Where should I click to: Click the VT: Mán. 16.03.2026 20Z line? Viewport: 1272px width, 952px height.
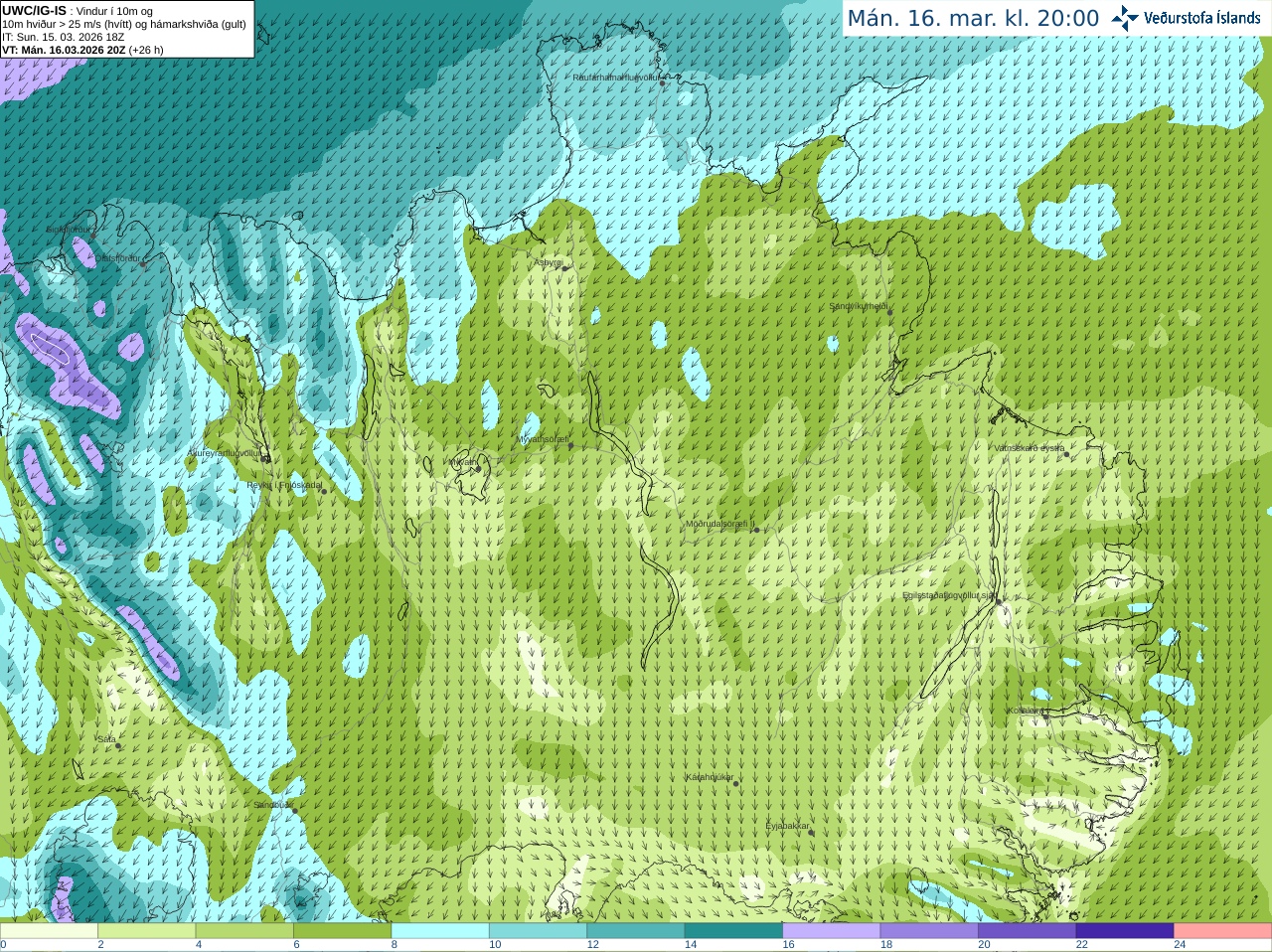(x=83, y=50)
